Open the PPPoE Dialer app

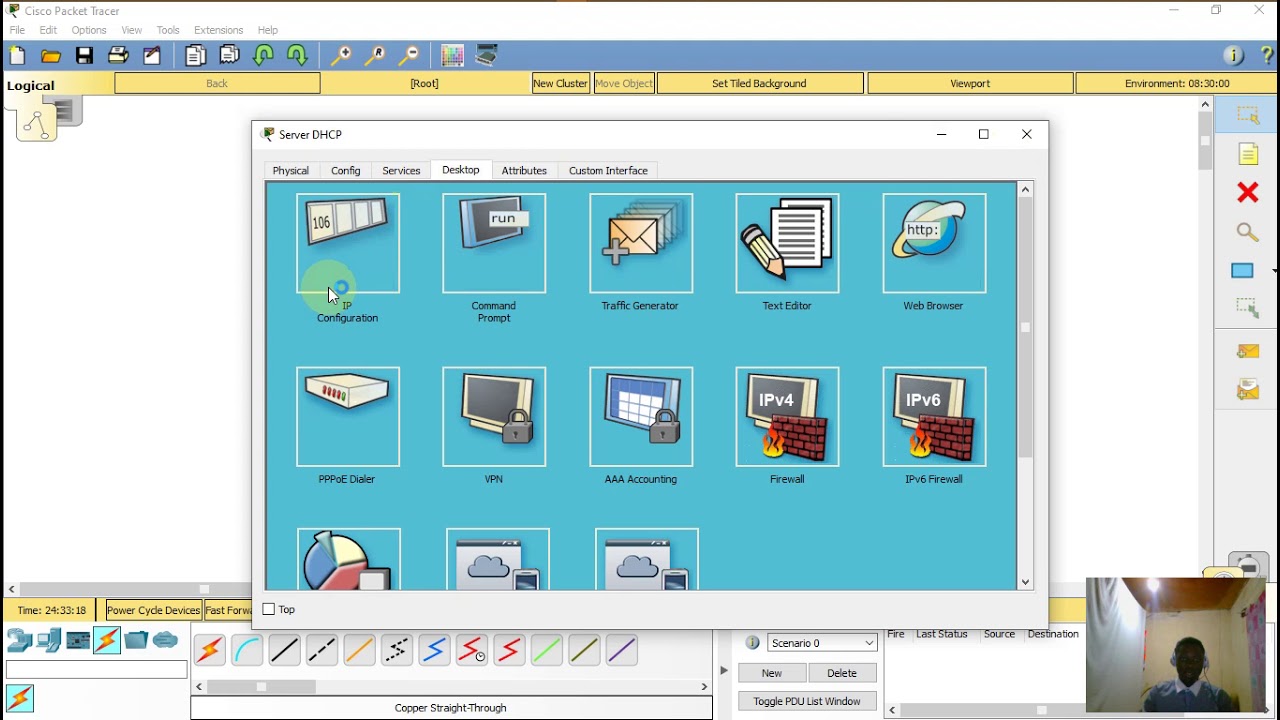pyautogui.click(x=348, y=417)
